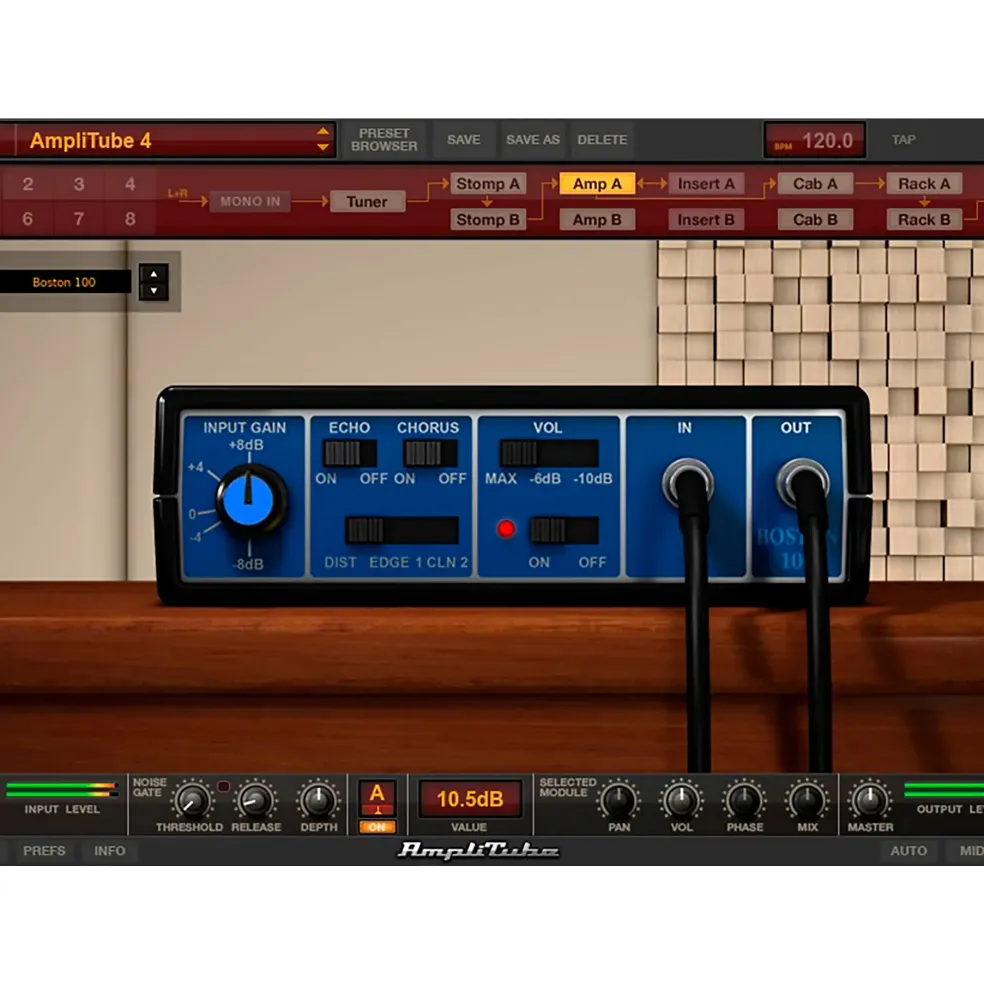Click the IN jack socket
The height and width of the screenshot is (985, 984).
point(687,482)
